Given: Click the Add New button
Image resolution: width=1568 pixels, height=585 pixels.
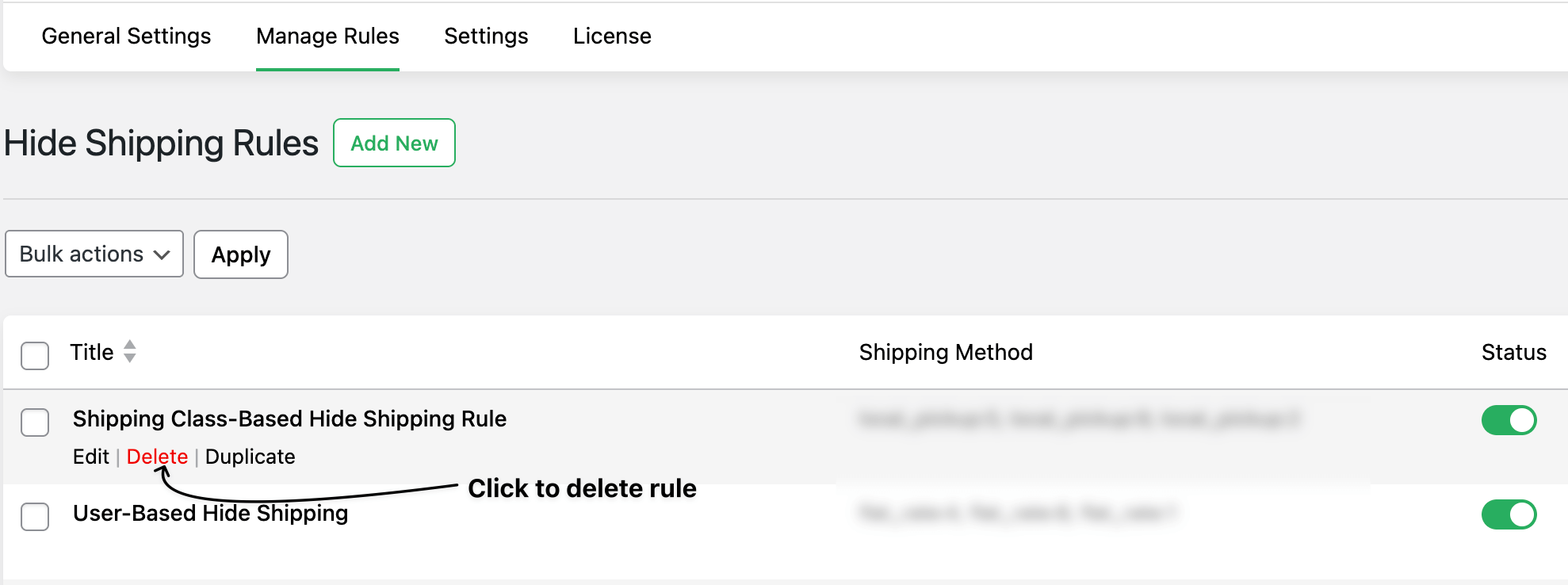Looking at the screenshot, I should point(394,143).
